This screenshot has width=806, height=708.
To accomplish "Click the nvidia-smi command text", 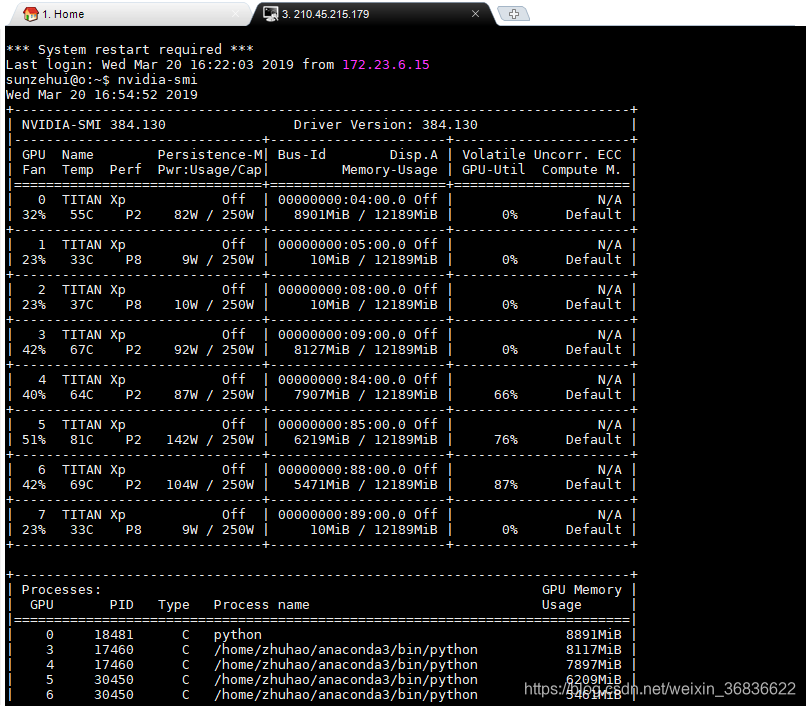I will click(x=157, y=80).
